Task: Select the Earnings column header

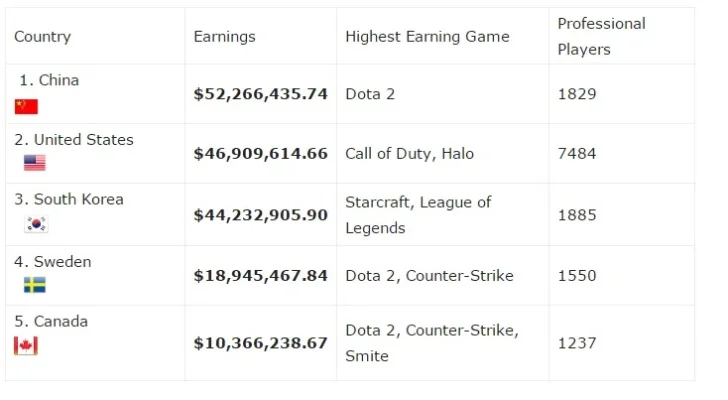Action: click(224, 36)
